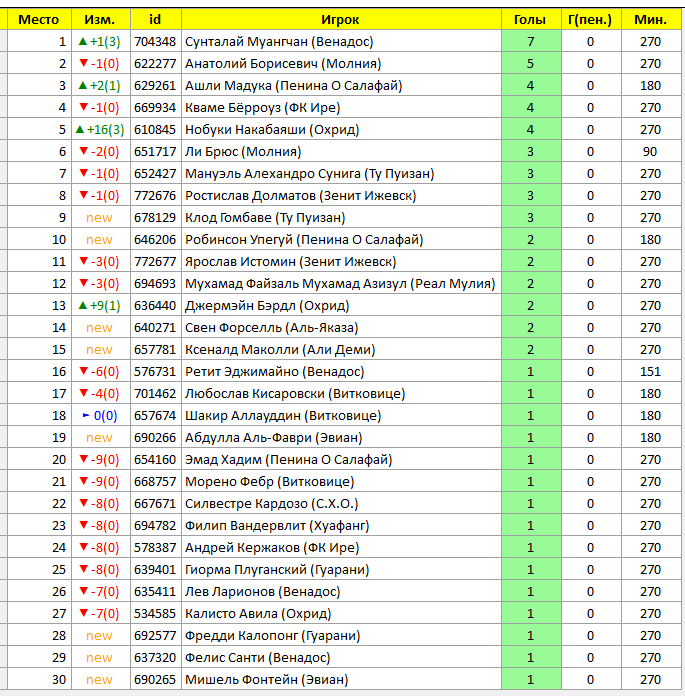Image resolution: width=685 pixels, height=696 pixels.
Task: Click Ростислав Долматов (Зенит Ижевск)
Action: [341, 196]
